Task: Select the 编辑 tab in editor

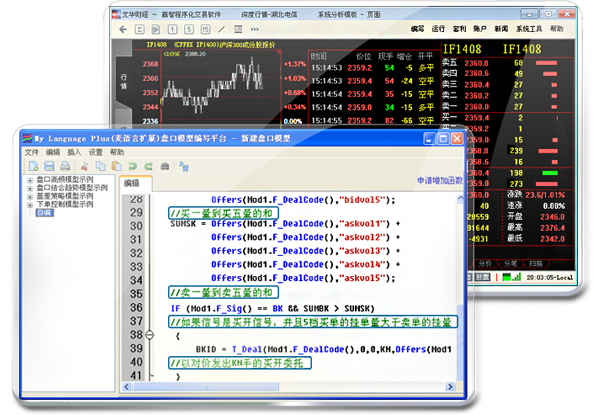Action: tap(135, 183)
